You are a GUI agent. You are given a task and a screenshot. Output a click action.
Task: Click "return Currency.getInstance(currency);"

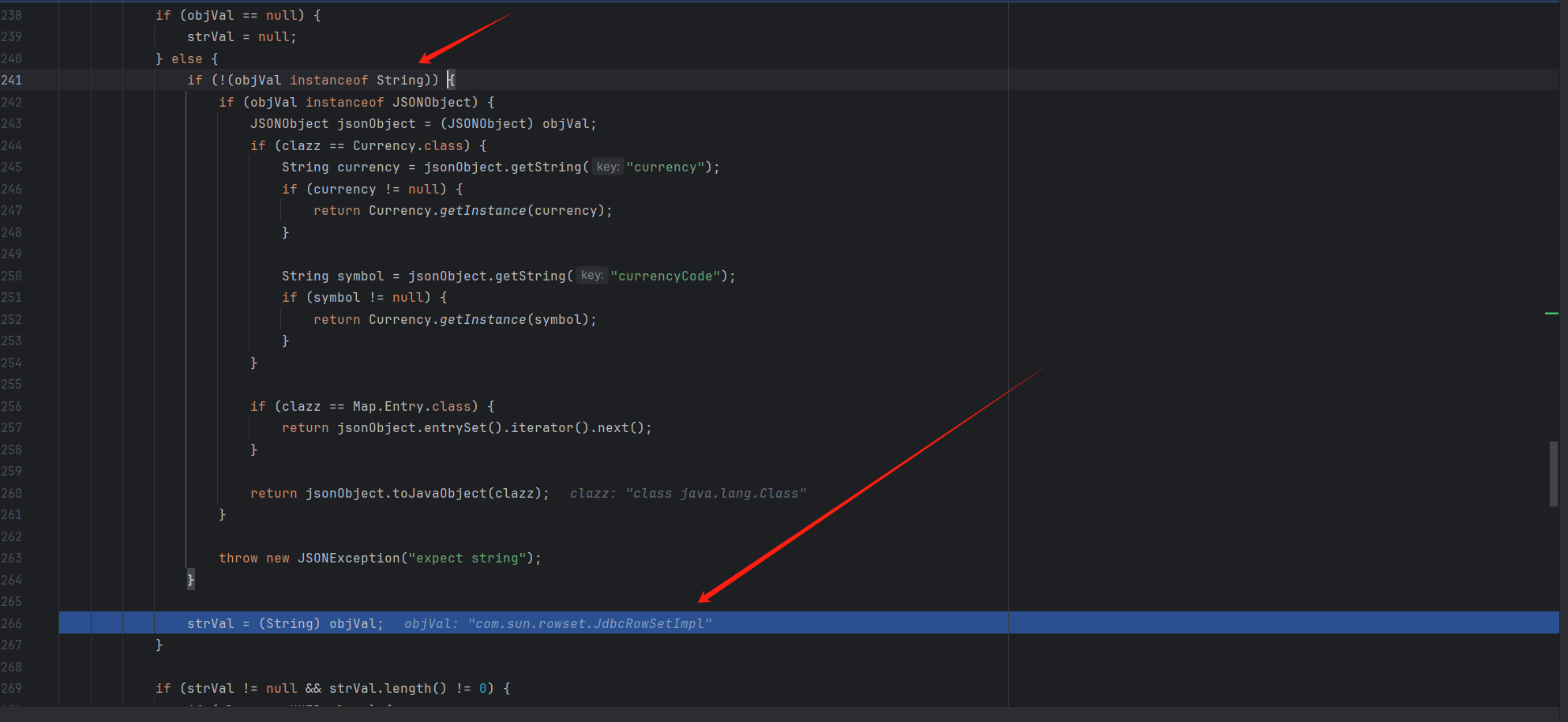(x=463, y=210)
